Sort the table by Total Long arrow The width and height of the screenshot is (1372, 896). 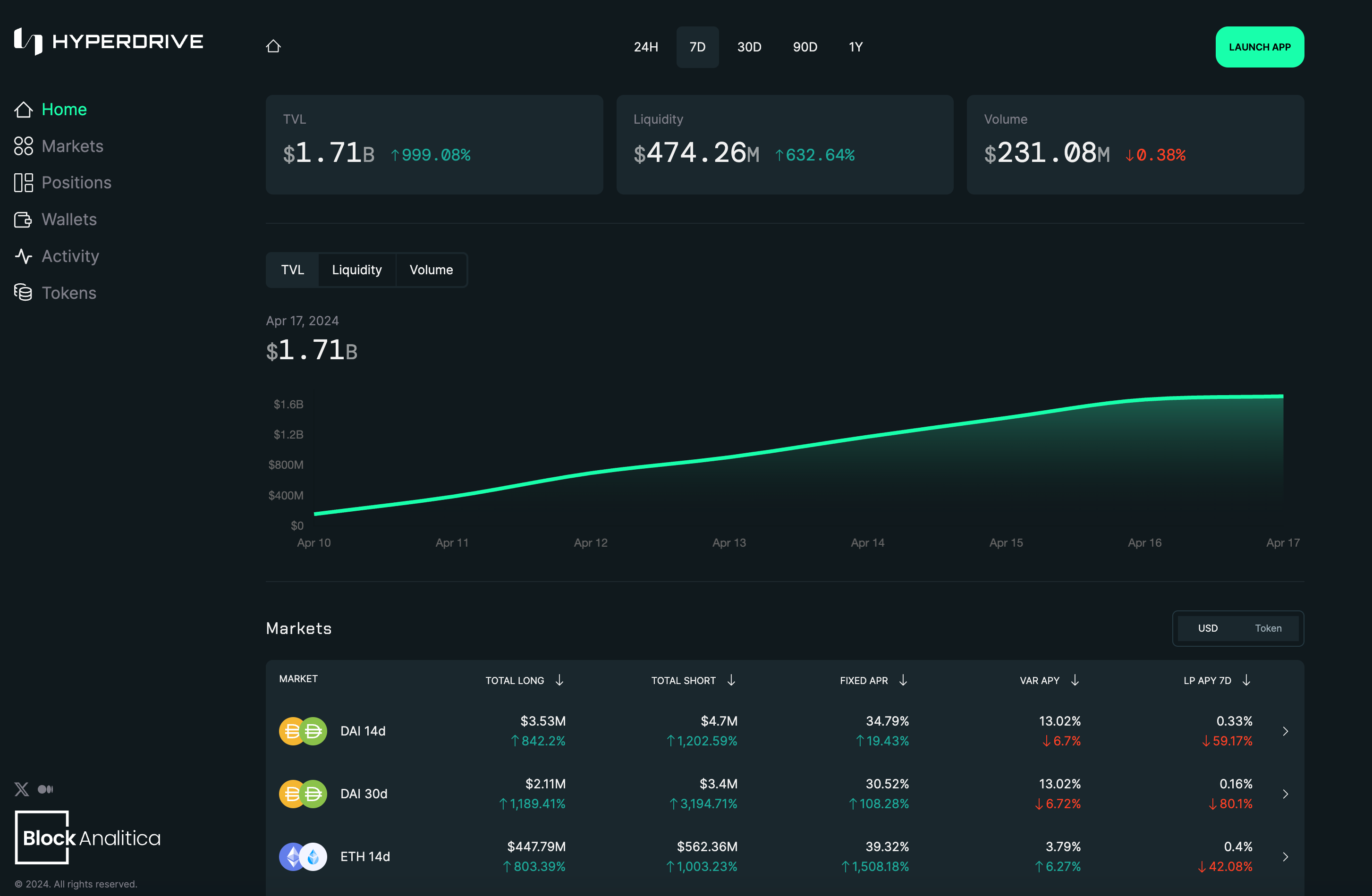(x=559, y=680)
